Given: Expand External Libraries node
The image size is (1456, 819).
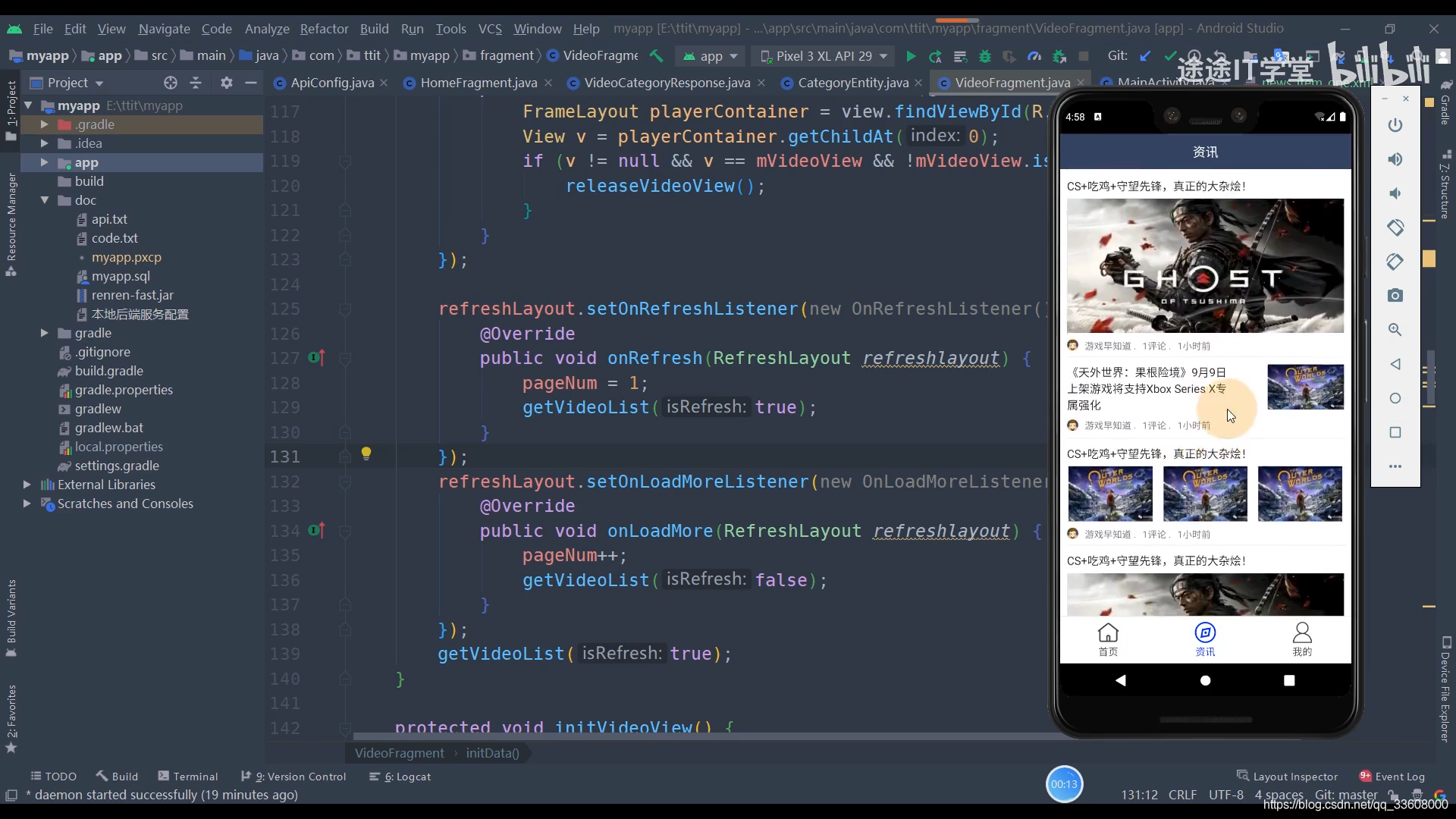Looking at the screenshot, I should pos(27,485).
